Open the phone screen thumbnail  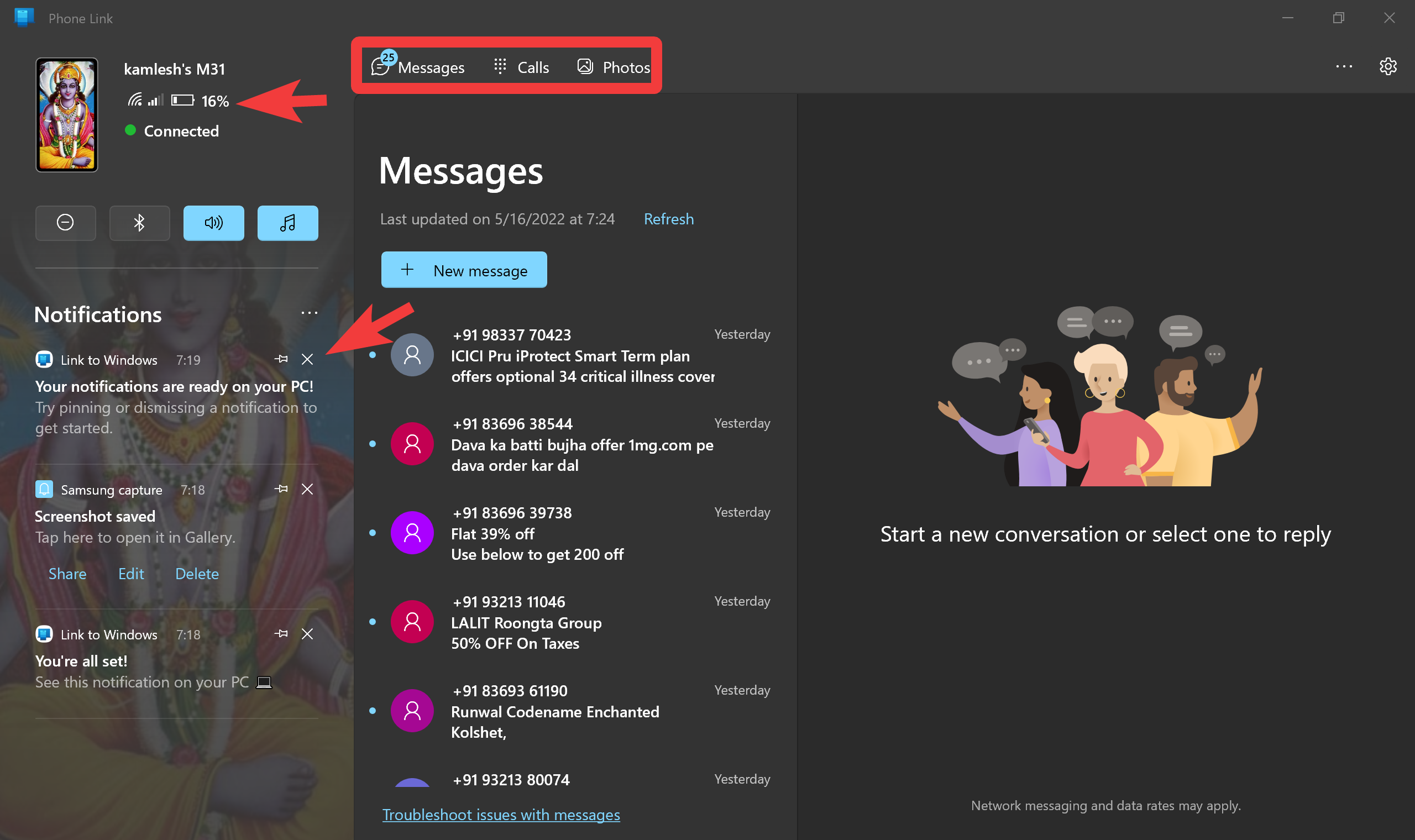(x=67, y=114)
